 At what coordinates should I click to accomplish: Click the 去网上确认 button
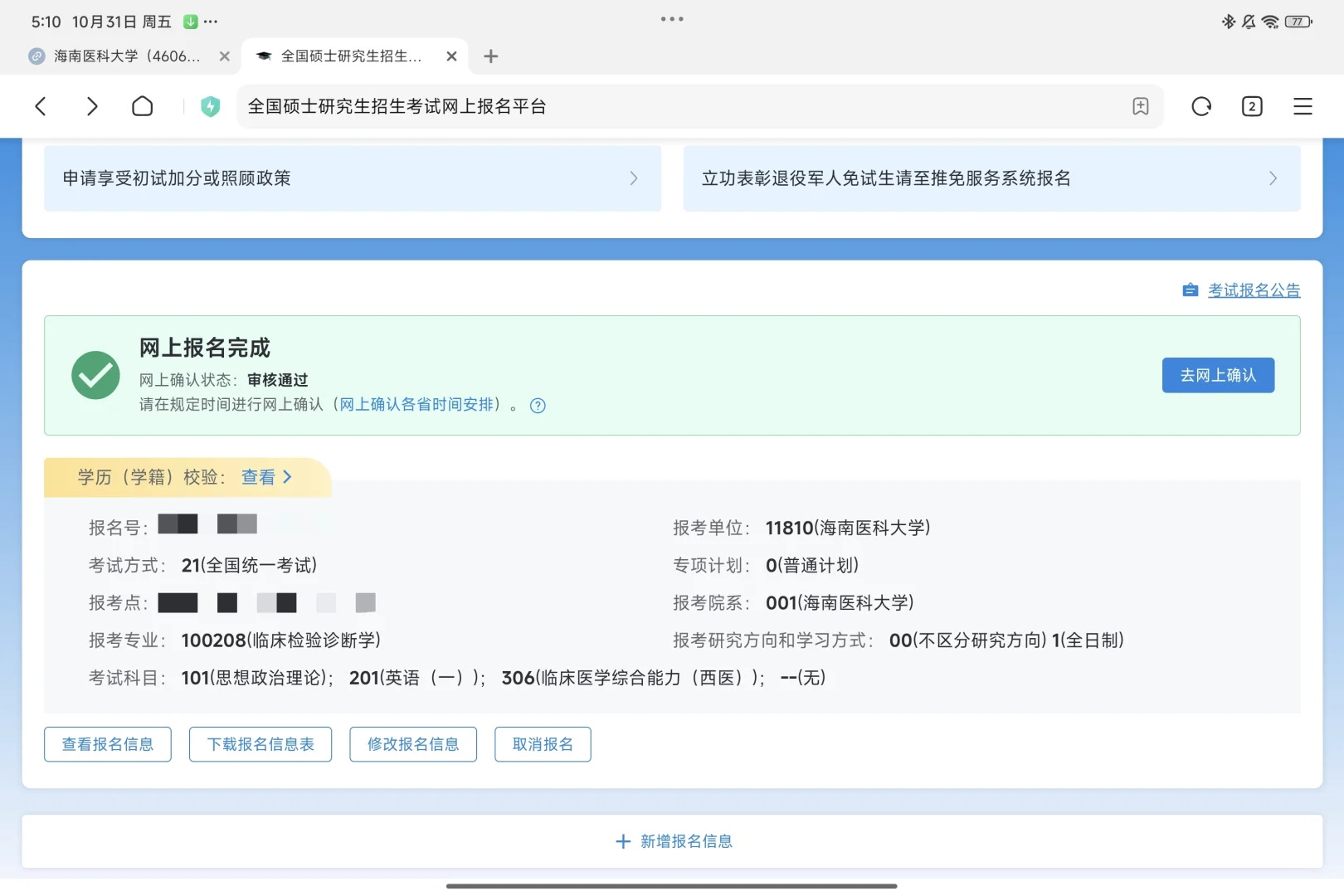coord(1217,375)
